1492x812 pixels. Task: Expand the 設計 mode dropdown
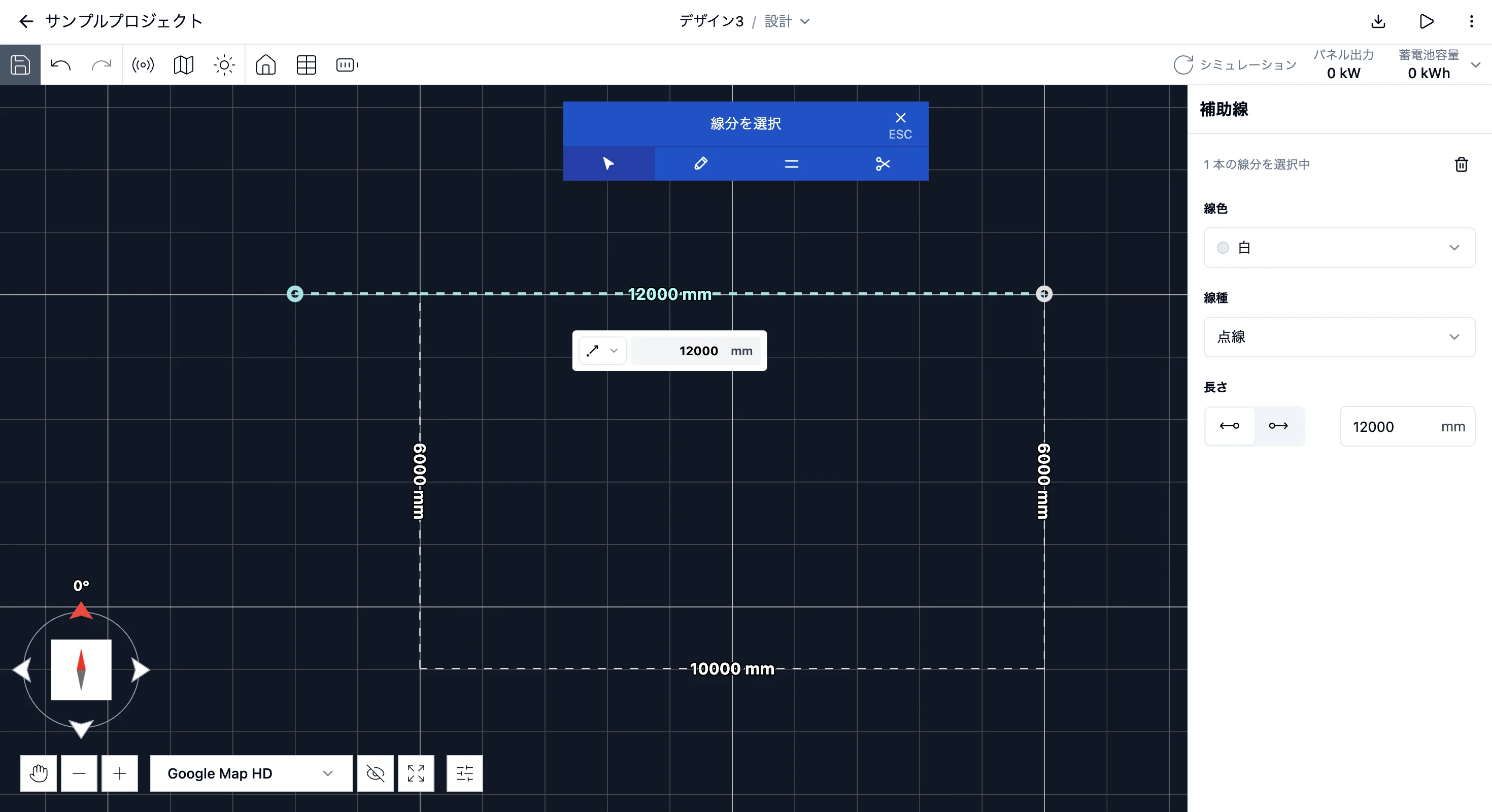(787, 21)
